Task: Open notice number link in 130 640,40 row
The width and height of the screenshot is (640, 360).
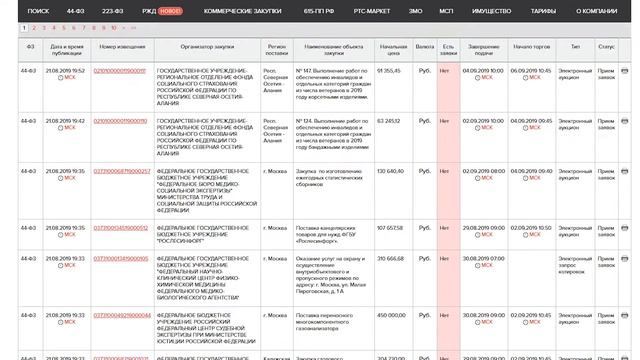Action: 122,171
